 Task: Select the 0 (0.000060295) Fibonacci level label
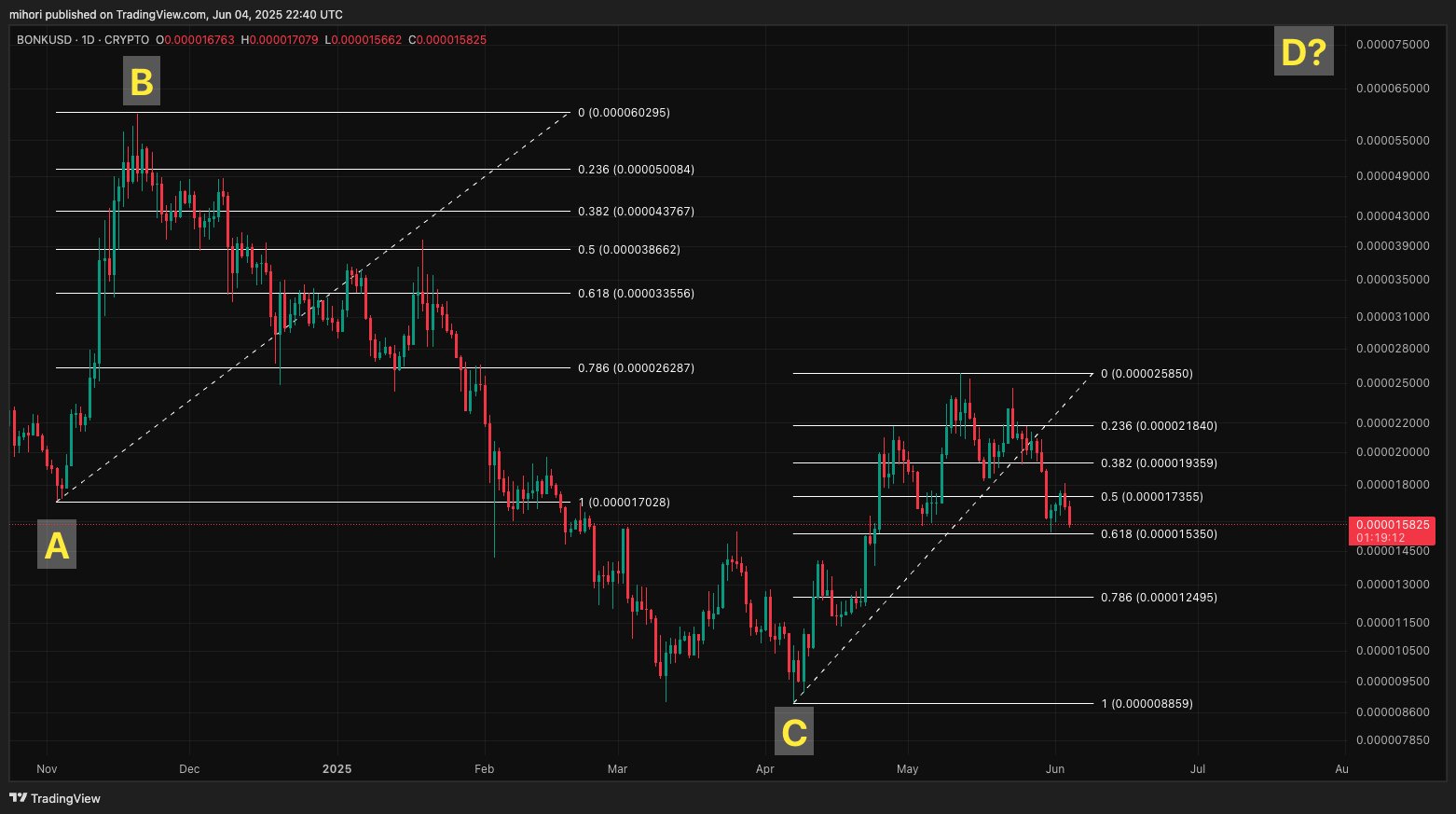(624, 113)
